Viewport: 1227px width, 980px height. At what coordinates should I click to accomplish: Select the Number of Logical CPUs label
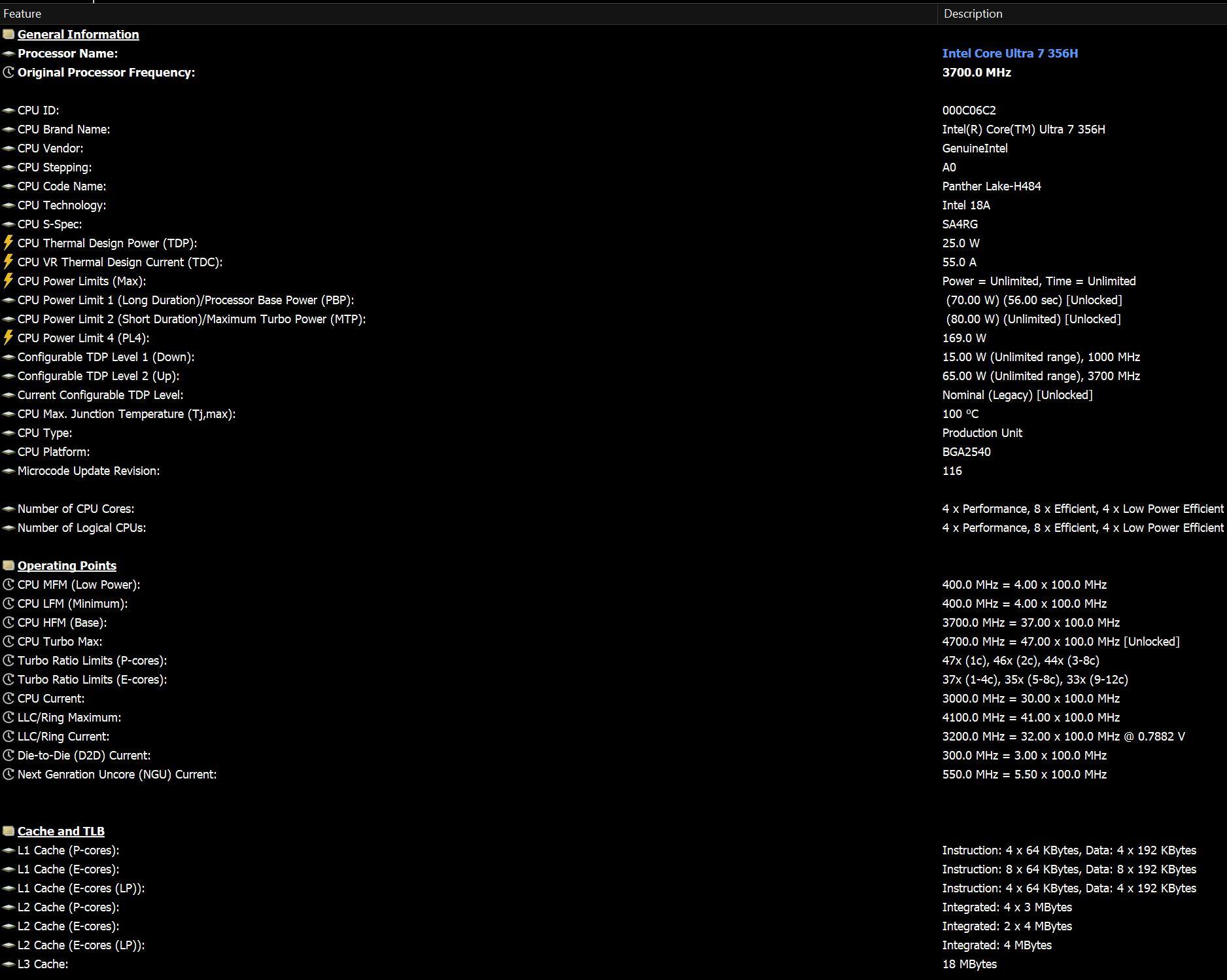pyautogui.click(x=82, y=527)
